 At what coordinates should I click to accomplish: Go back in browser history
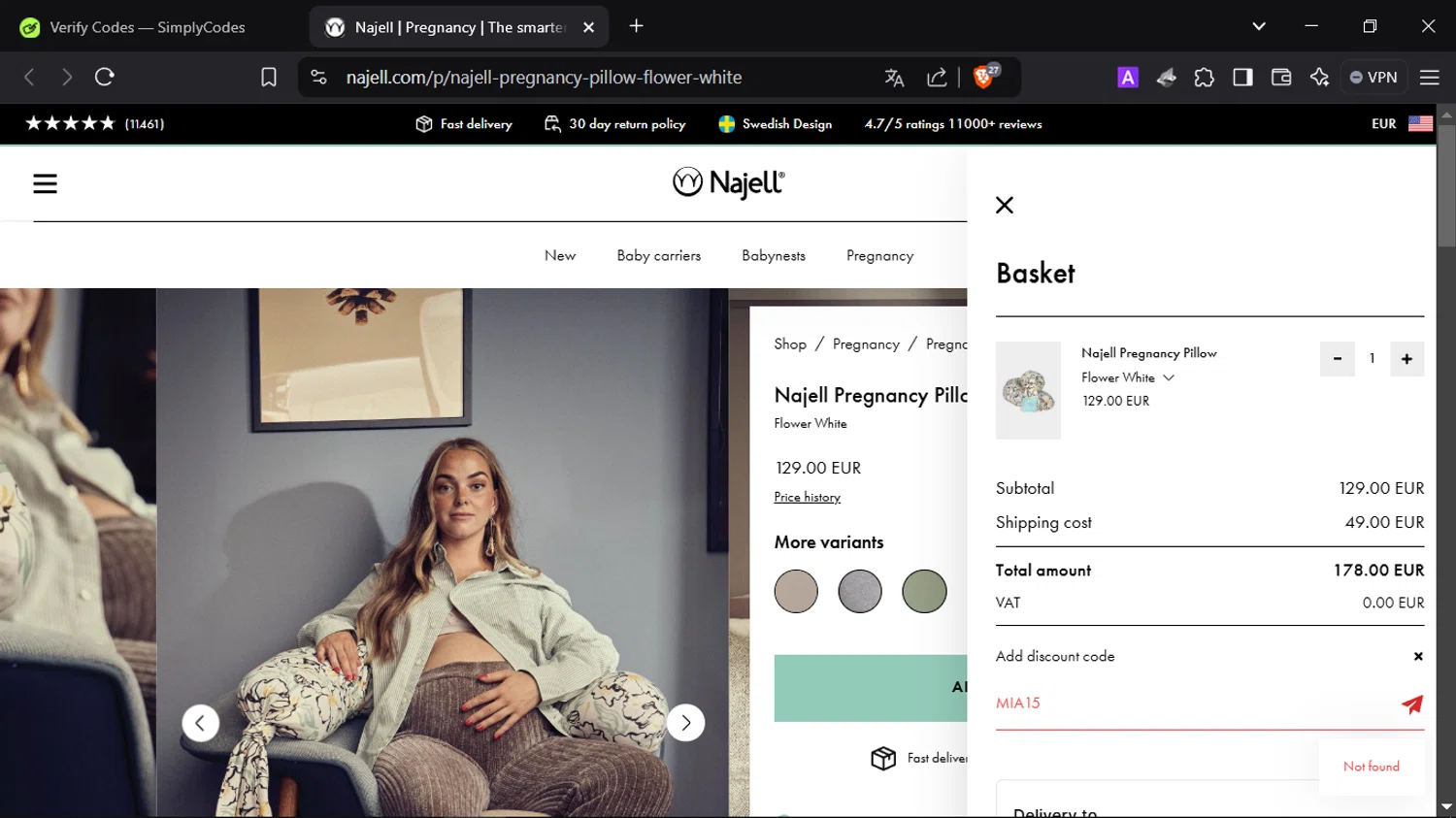(x=29, y=77)
